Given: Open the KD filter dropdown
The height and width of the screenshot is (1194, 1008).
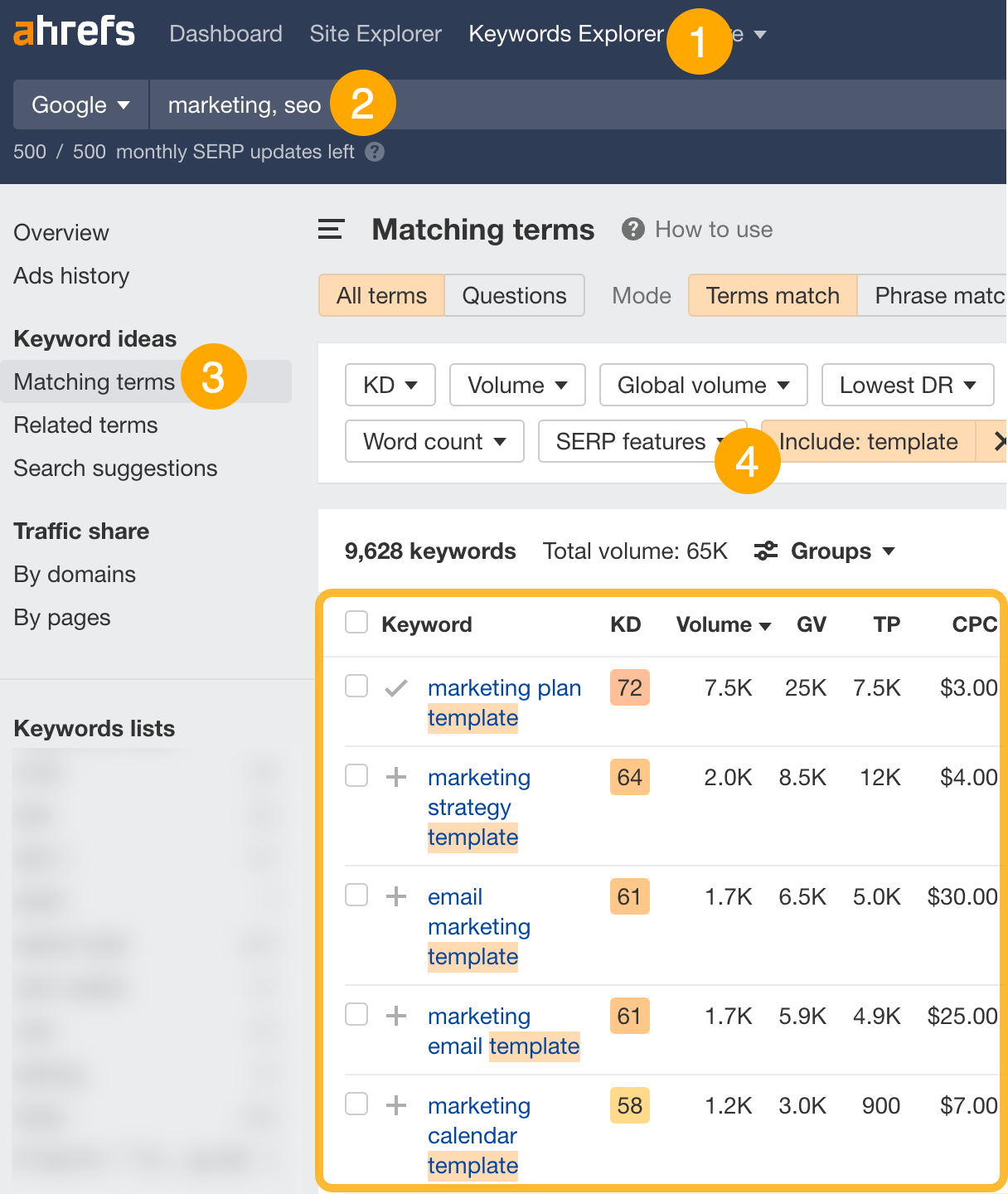Looking at the screenshot, I should (x=390, y=385).
